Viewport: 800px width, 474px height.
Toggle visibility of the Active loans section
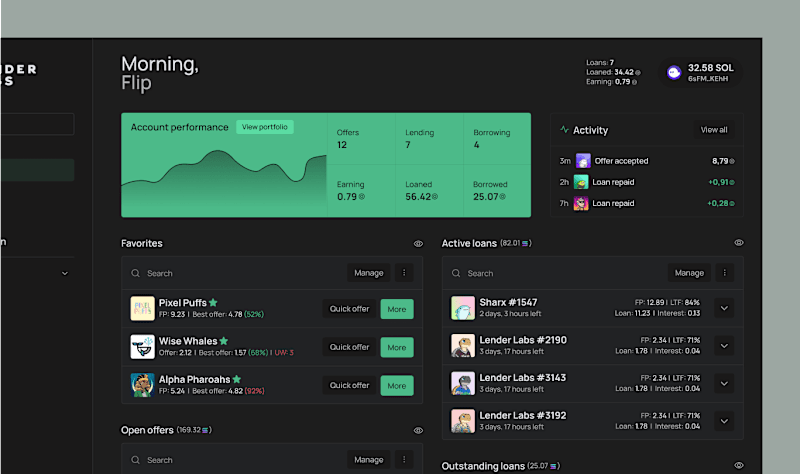pos(739,243)
